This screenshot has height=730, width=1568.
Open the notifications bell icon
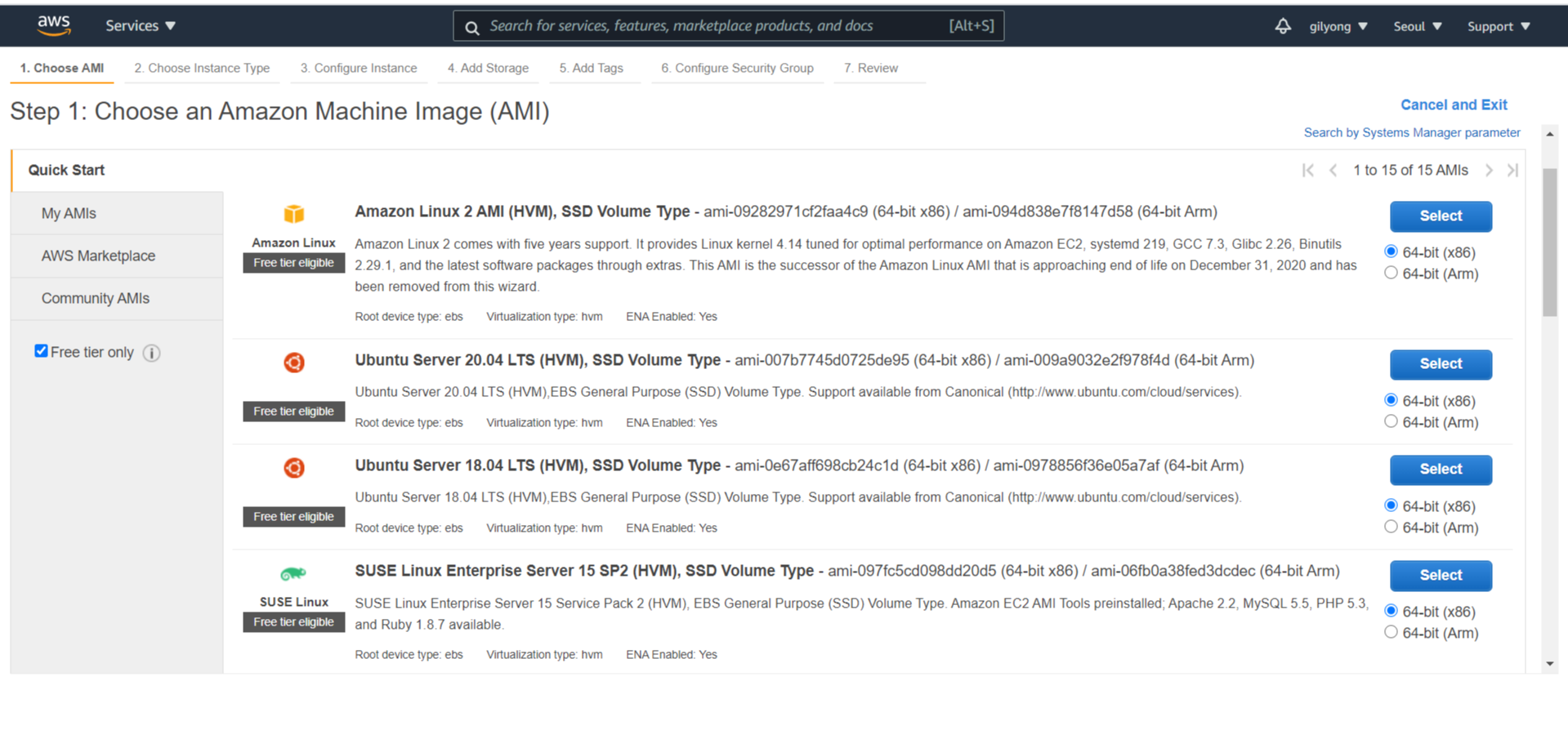pyautogui.click(x=1283, y=26)
